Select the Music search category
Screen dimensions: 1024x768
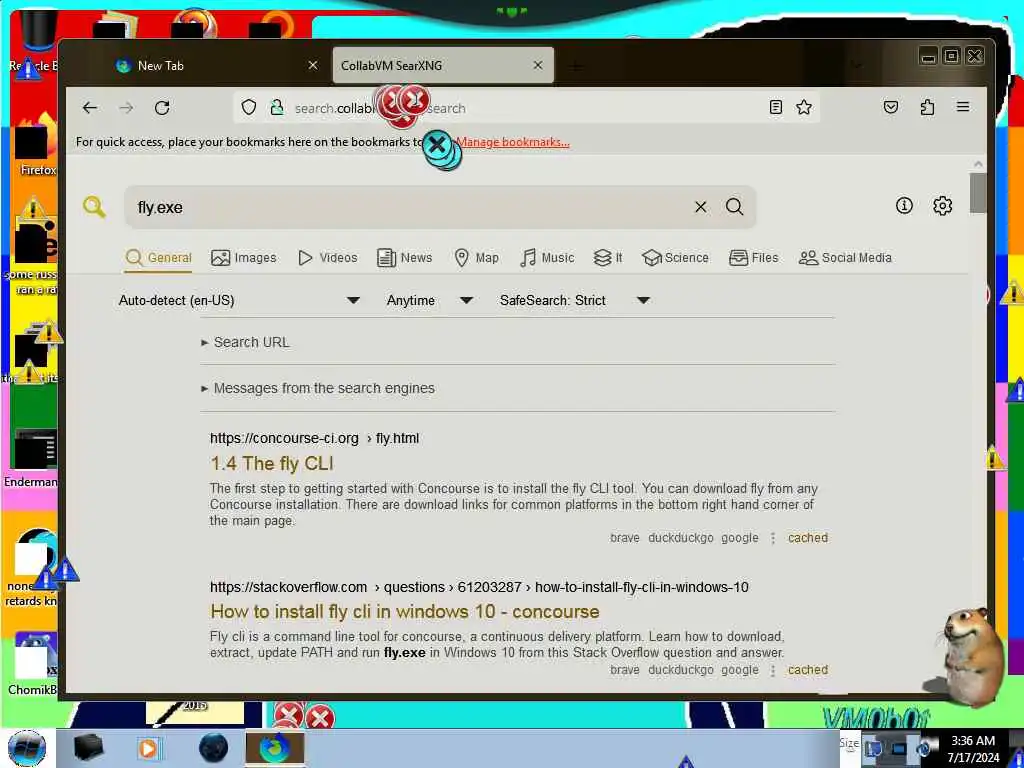pos(547,257)
